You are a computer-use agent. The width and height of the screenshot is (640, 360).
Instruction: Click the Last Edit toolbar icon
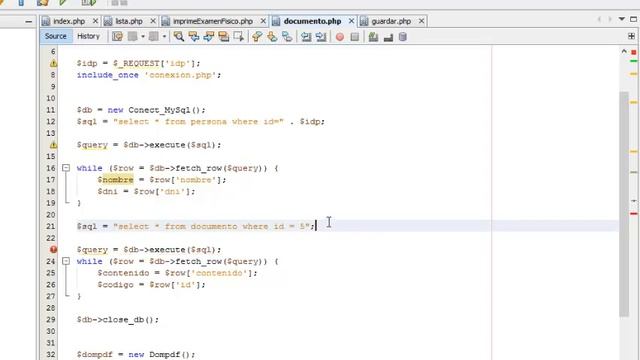point(118,37)
